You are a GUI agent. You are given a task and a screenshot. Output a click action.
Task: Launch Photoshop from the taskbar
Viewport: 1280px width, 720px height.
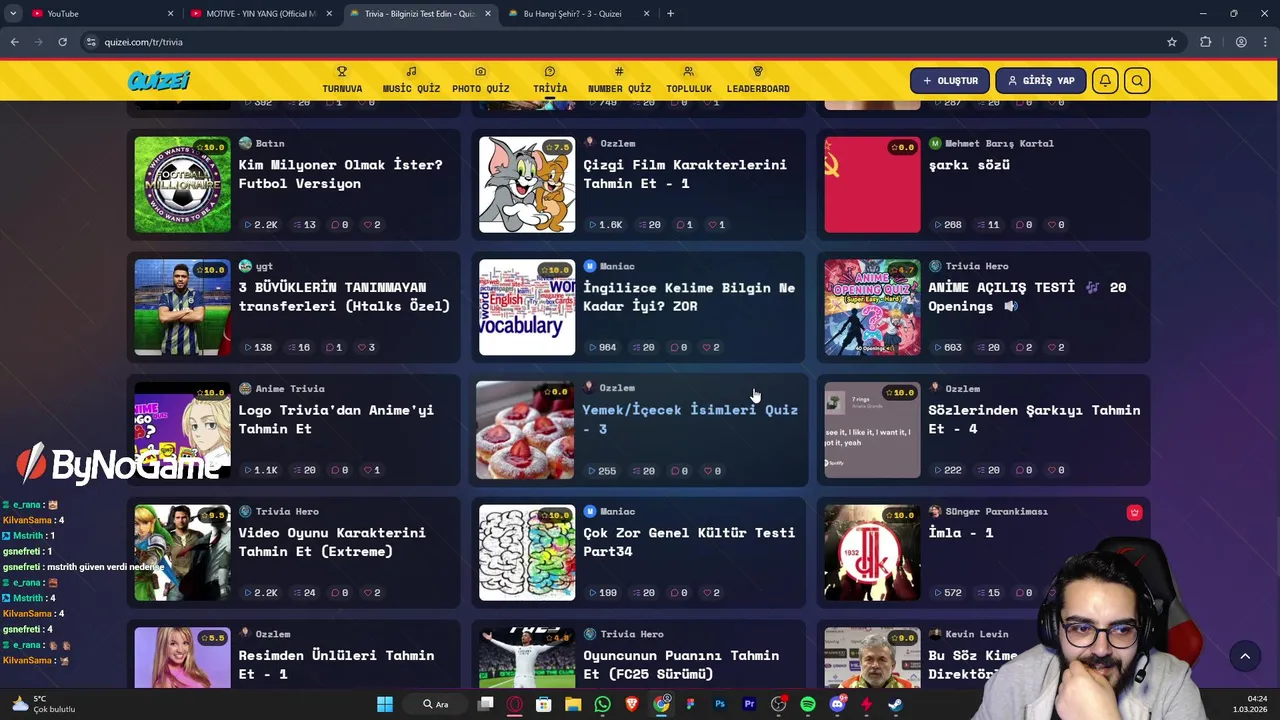(720, 704)
